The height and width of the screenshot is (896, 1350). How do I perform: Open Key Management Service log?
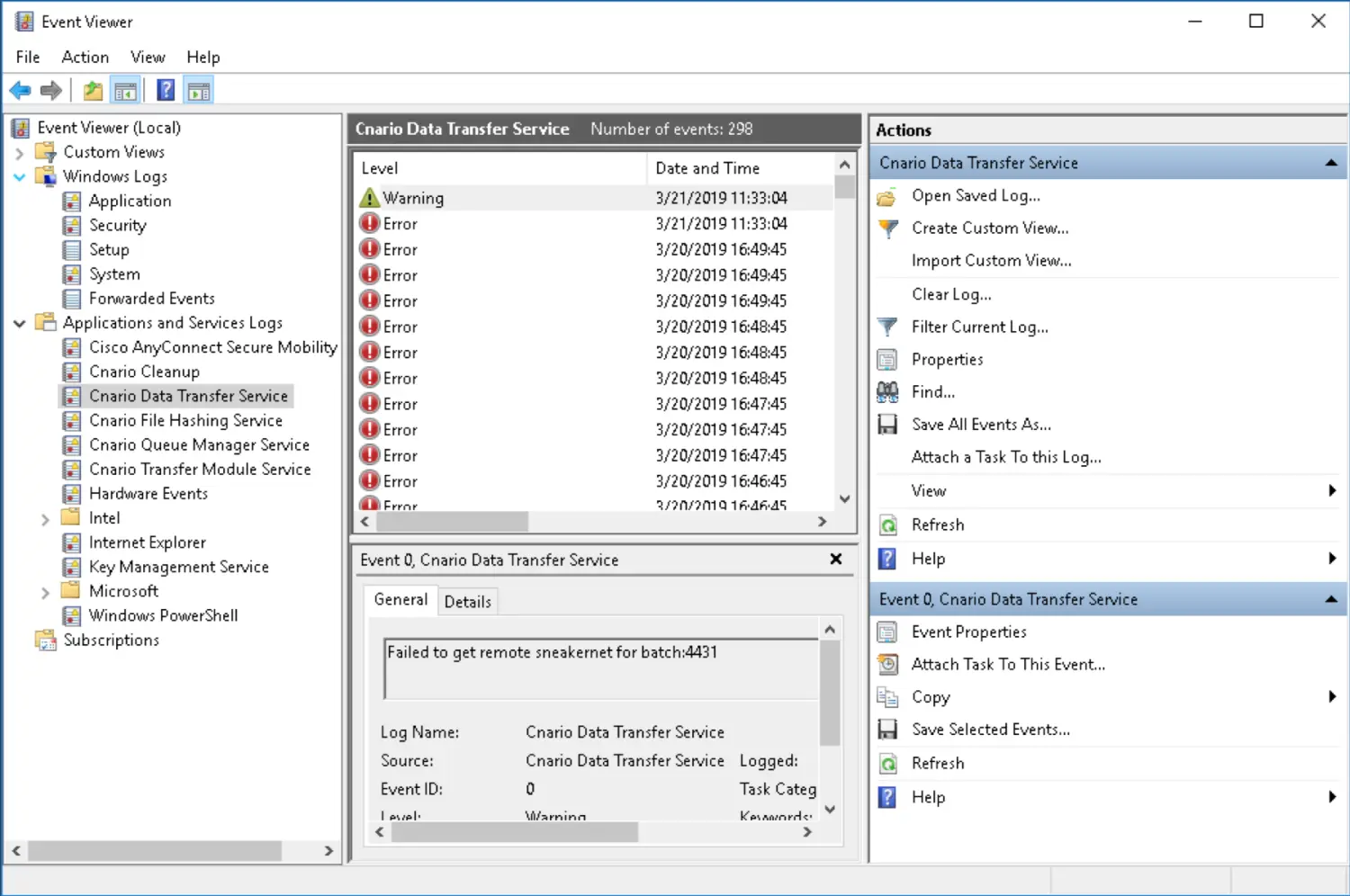(x=178, y=567)
